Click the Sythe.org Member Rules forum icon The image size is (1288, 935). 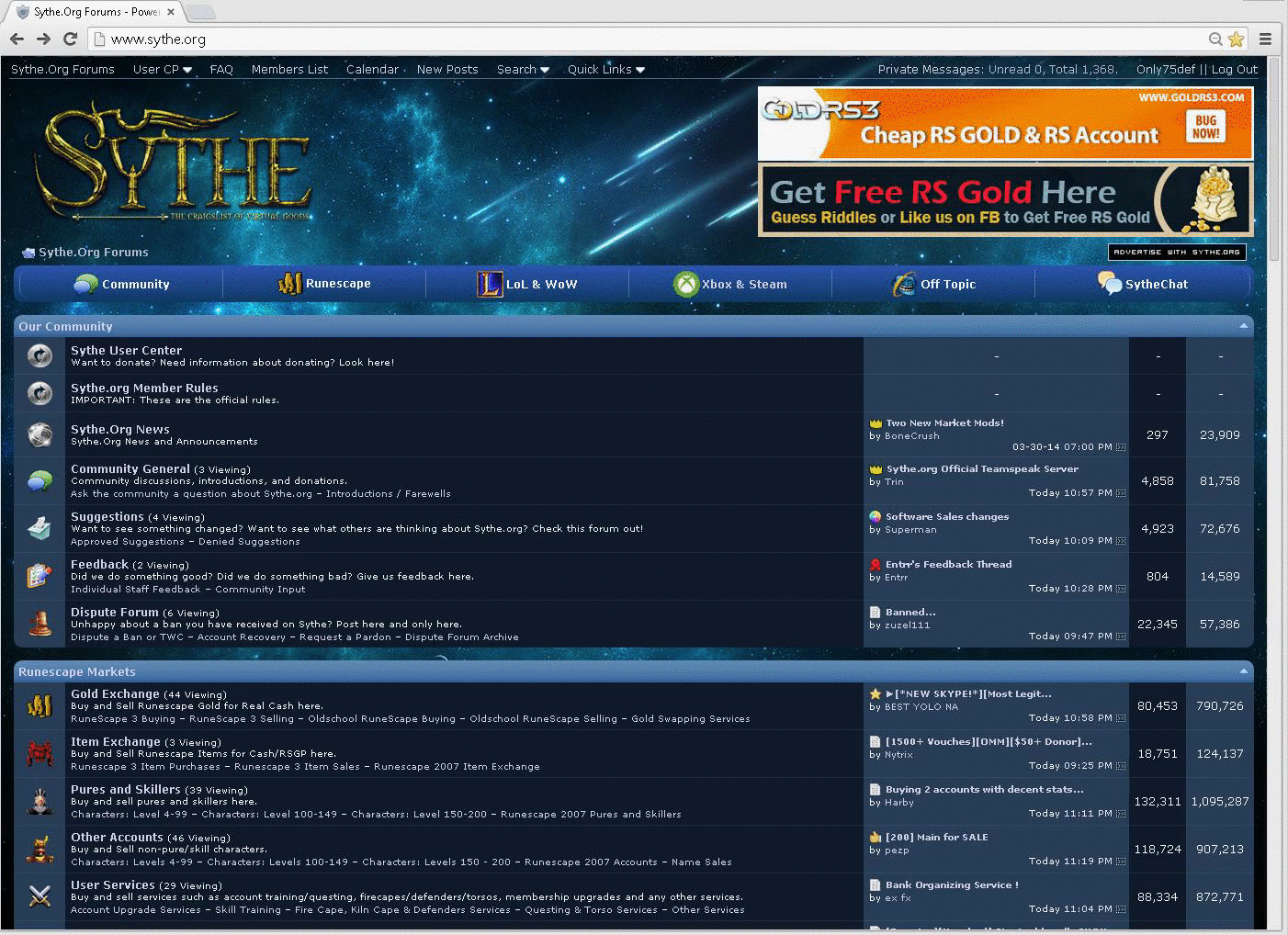point(40,393)
